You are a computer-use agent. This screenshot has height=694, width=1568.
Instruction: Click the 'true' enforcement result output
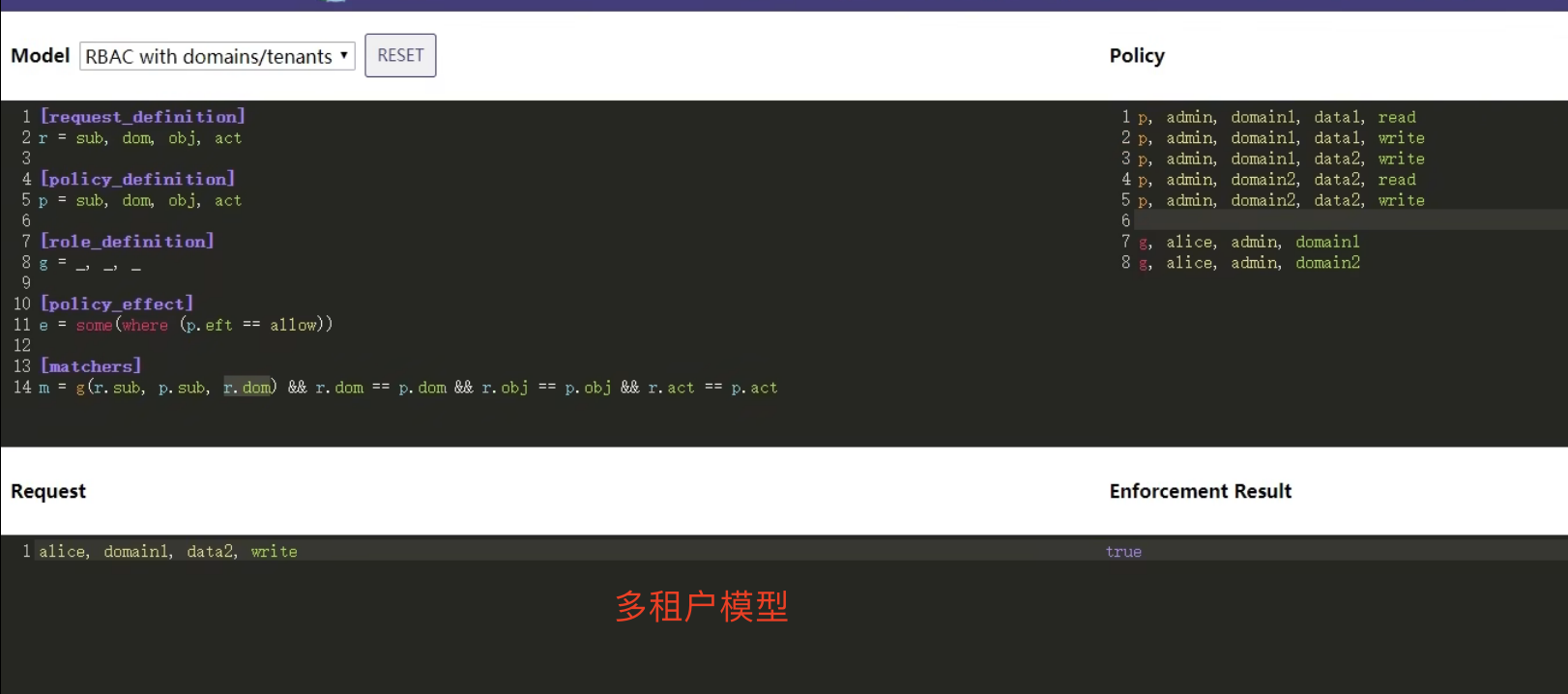(x=1123, y=552)
